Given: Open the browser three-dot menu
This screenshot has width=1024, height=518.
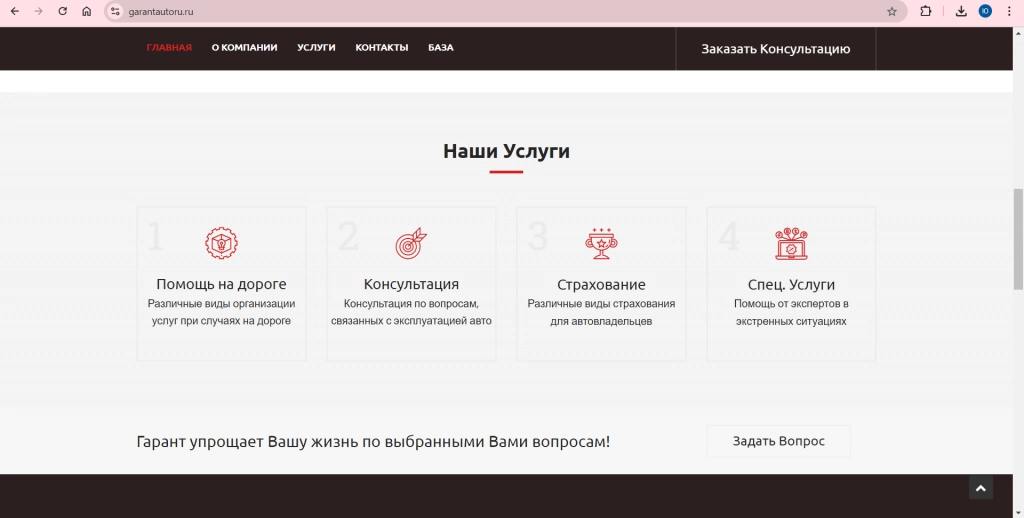Looking at the screenshot, I should (x=1009, y=11).
